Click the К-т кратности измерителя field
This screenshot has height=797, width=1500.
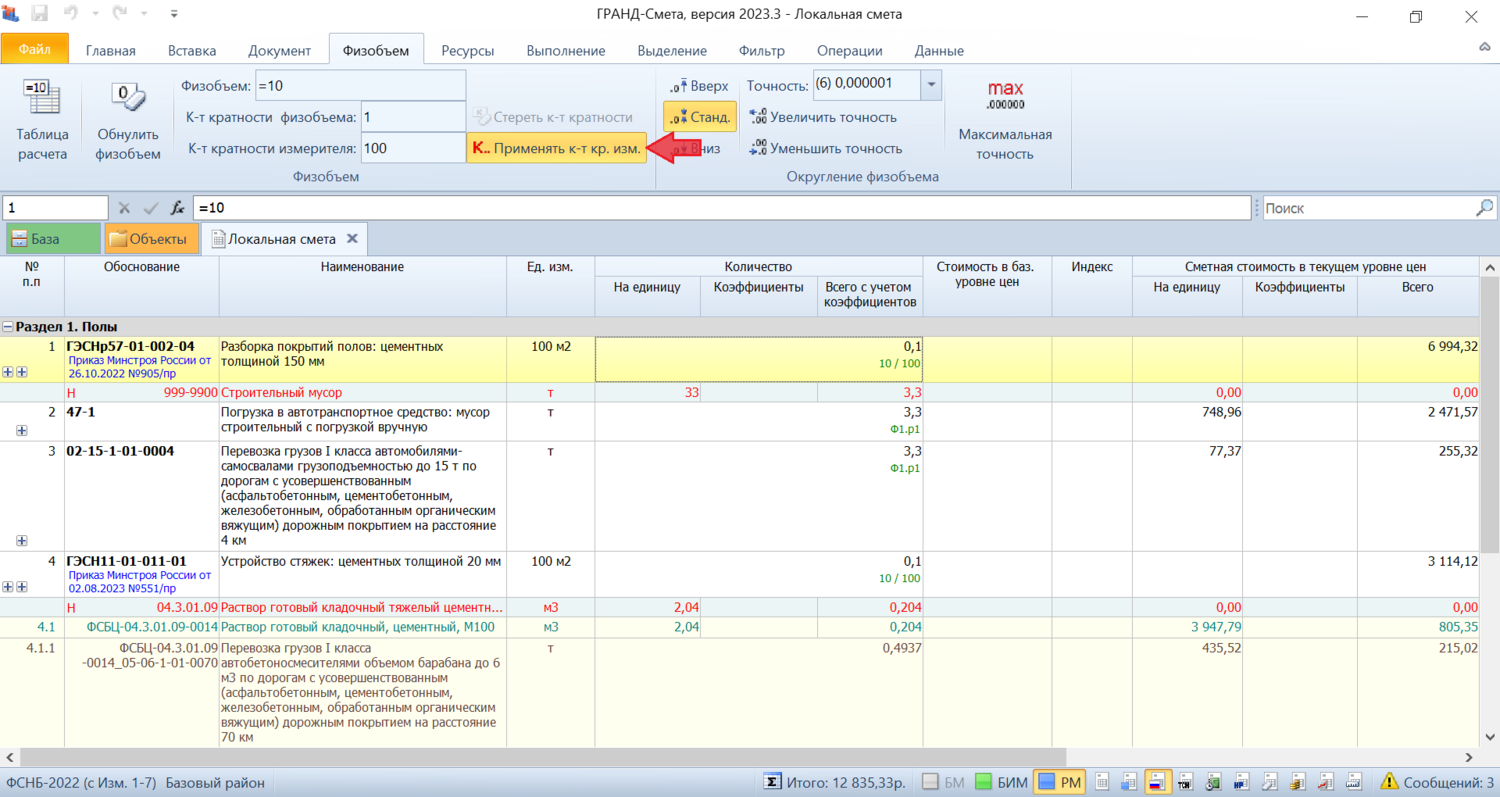pos(413,148)
